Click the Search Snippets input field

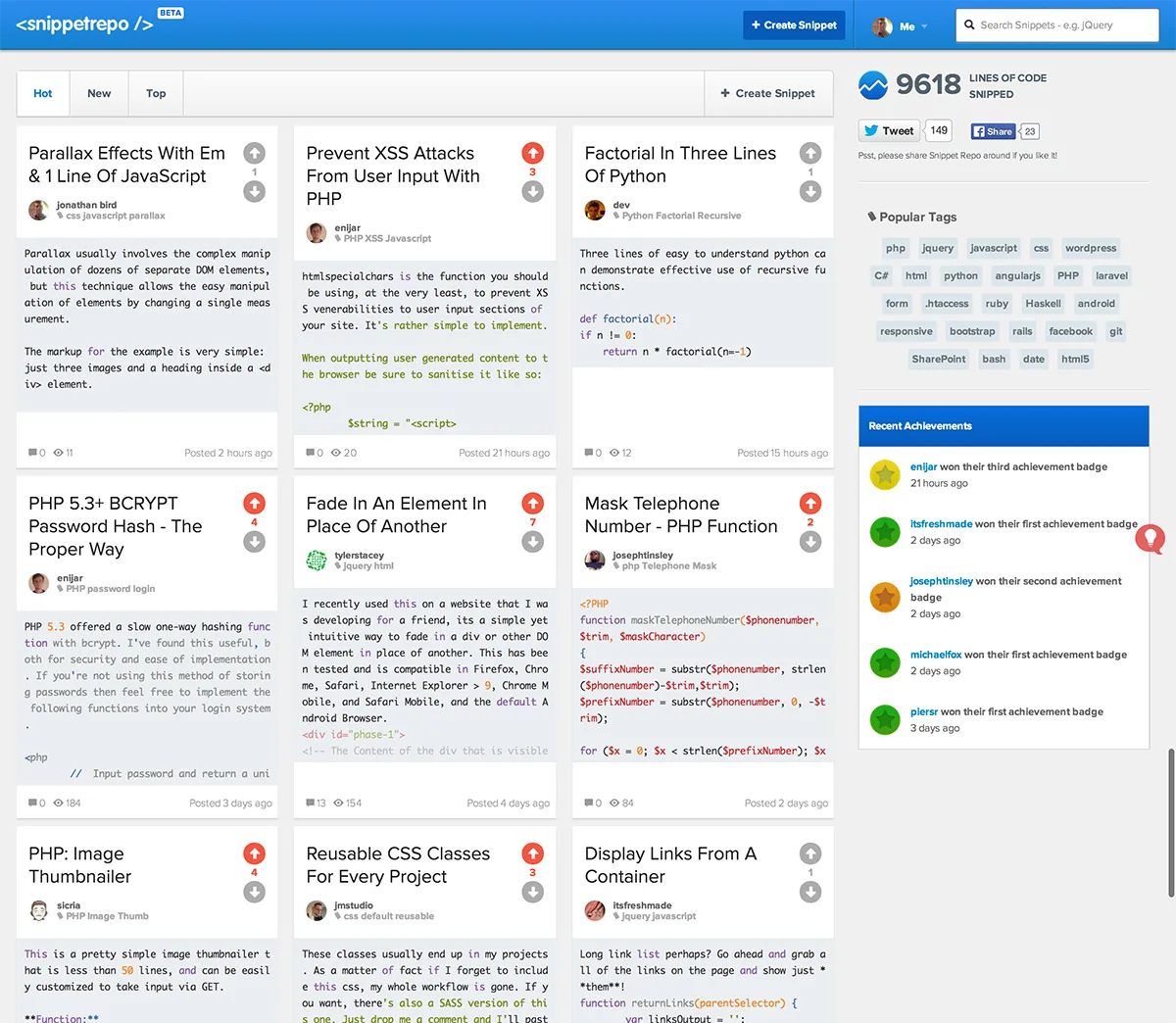[x=1057, y=25]
